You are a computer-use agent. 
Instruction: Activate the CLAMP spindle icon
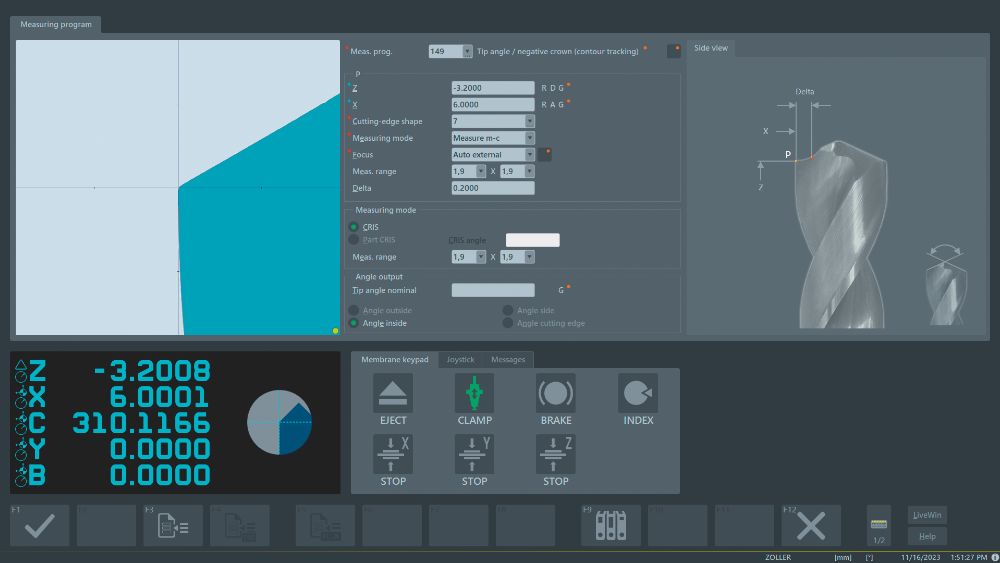[474, 394]
